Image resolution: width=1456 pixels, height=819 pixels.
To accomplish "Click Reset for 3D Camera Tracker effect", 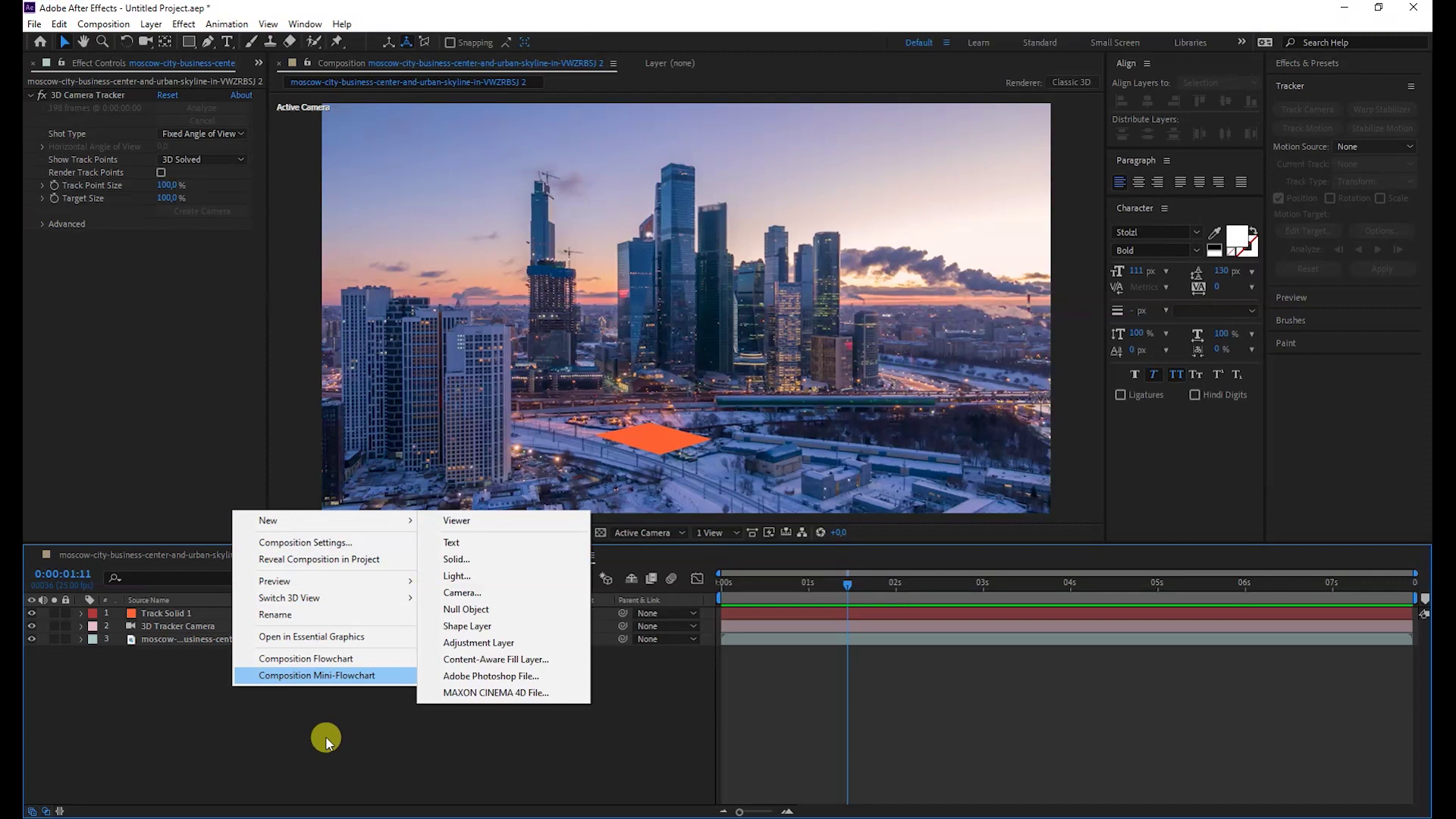I will [168, 96].
